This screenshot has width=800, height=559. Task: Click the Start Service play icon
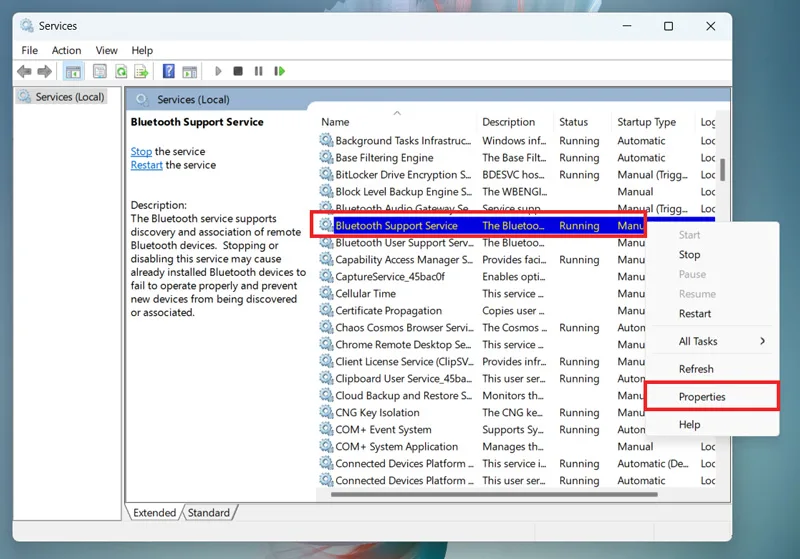(218, 71)
